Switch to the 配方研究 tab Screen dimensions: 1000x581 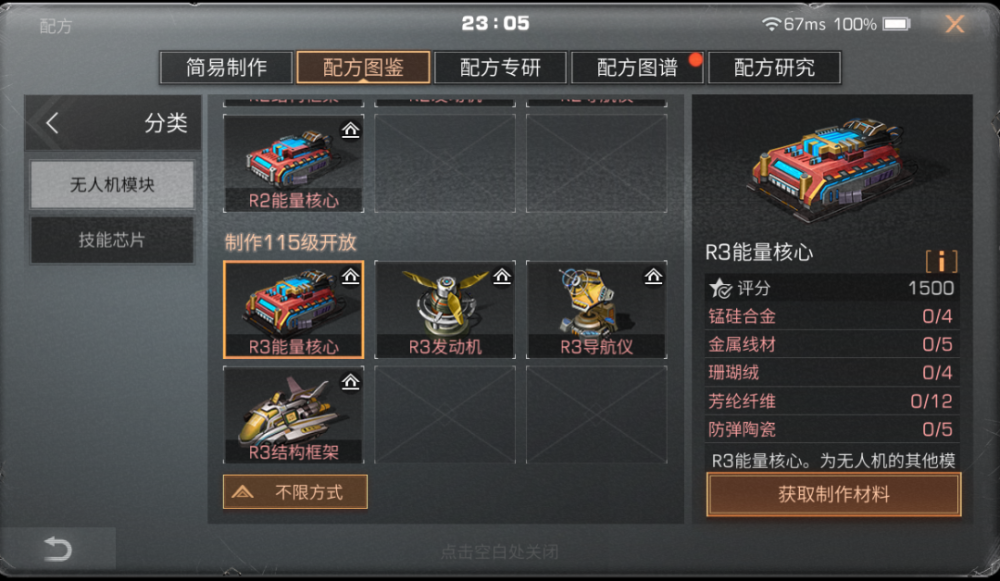[x=774, y=68]
